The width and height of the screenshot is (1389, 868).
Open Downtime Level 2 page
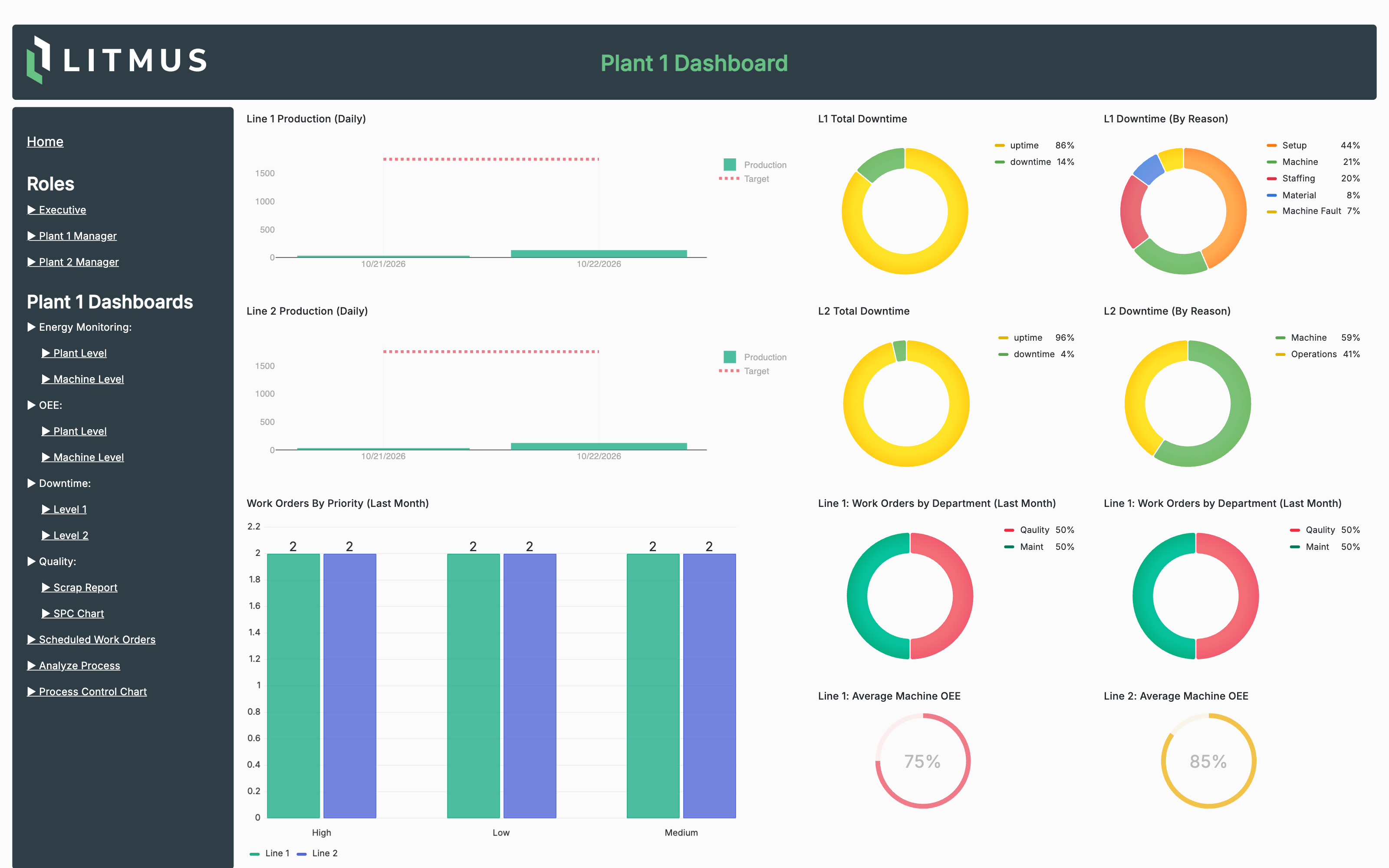[x=65, y=535]
